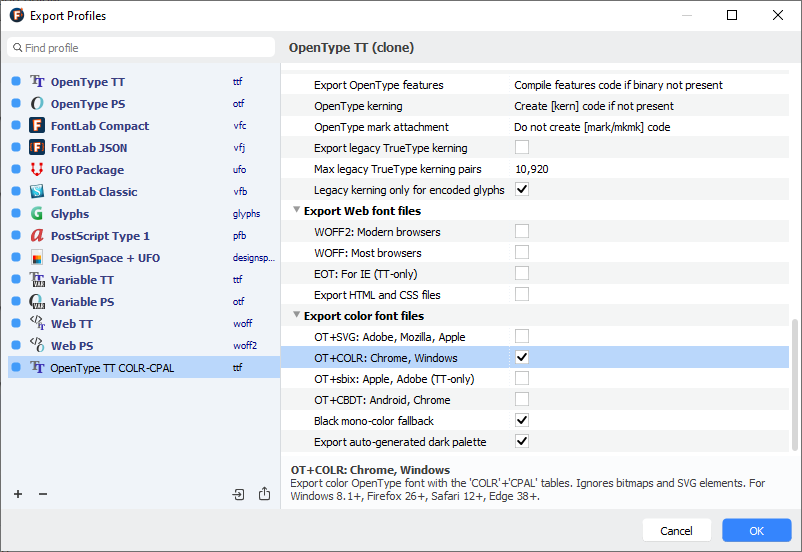Enable Export HTML and CSS files checkbox
The image size is (802, 552).
point(522,294)
